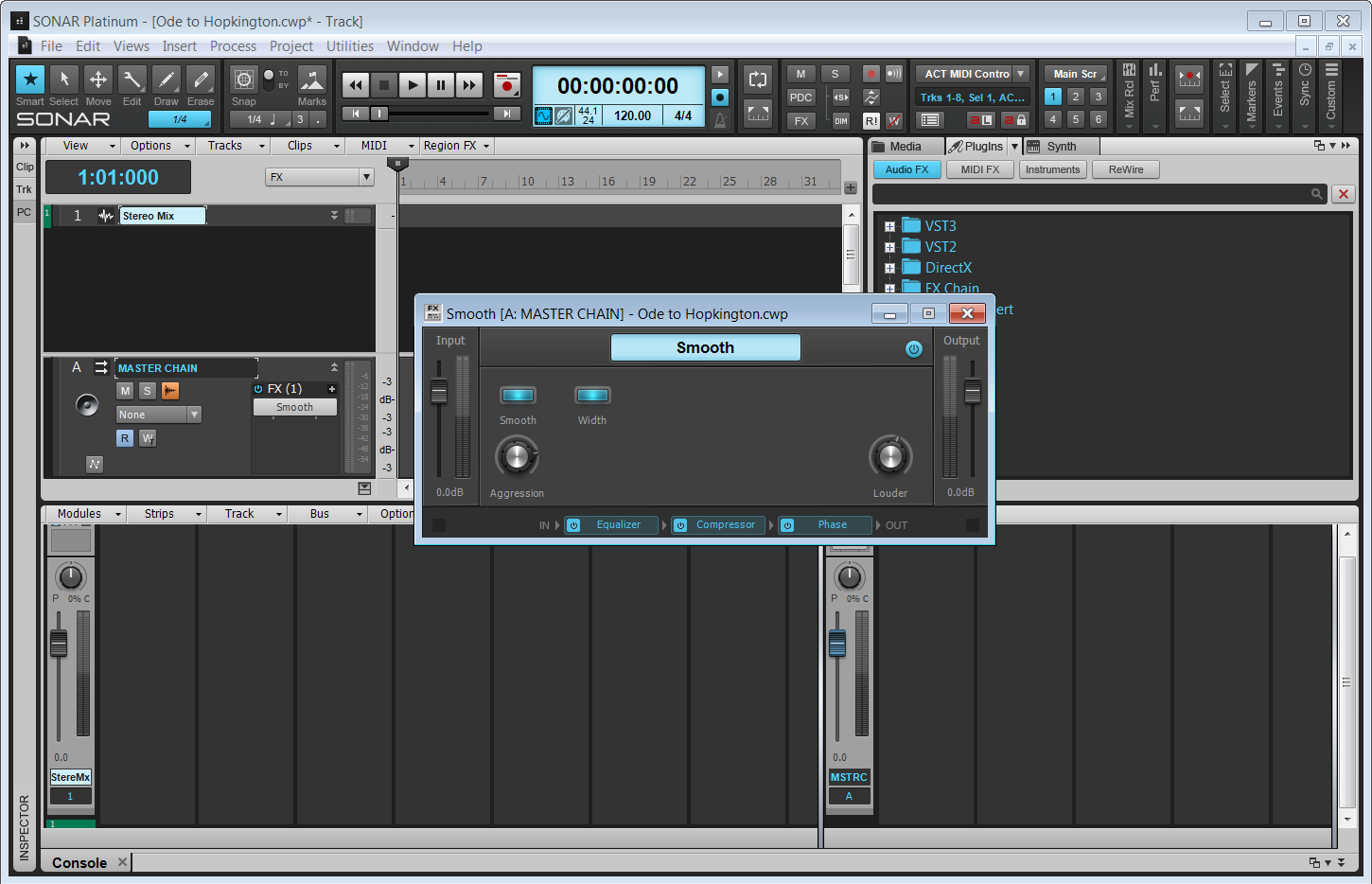
Task: Show the Instruments plugin list
Action: (x=1053, y=169)
